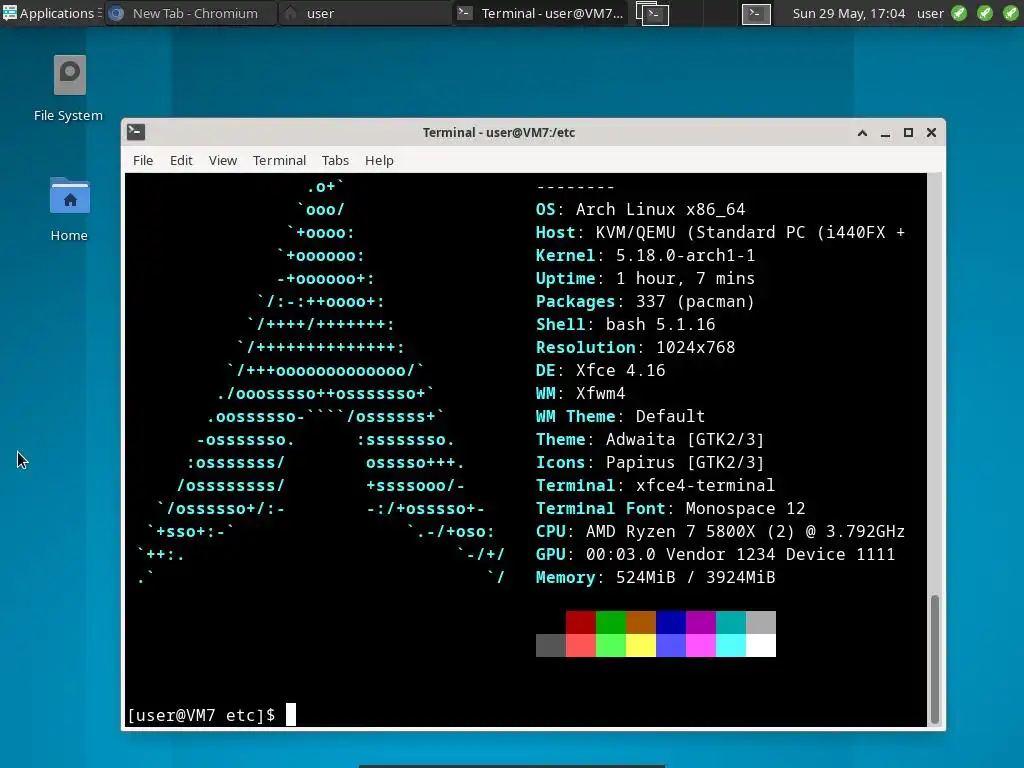Click the 'WM: Xfwm4' line
Image resolution: width=1024 pixels, height=768 pixels.
(581, 393)
